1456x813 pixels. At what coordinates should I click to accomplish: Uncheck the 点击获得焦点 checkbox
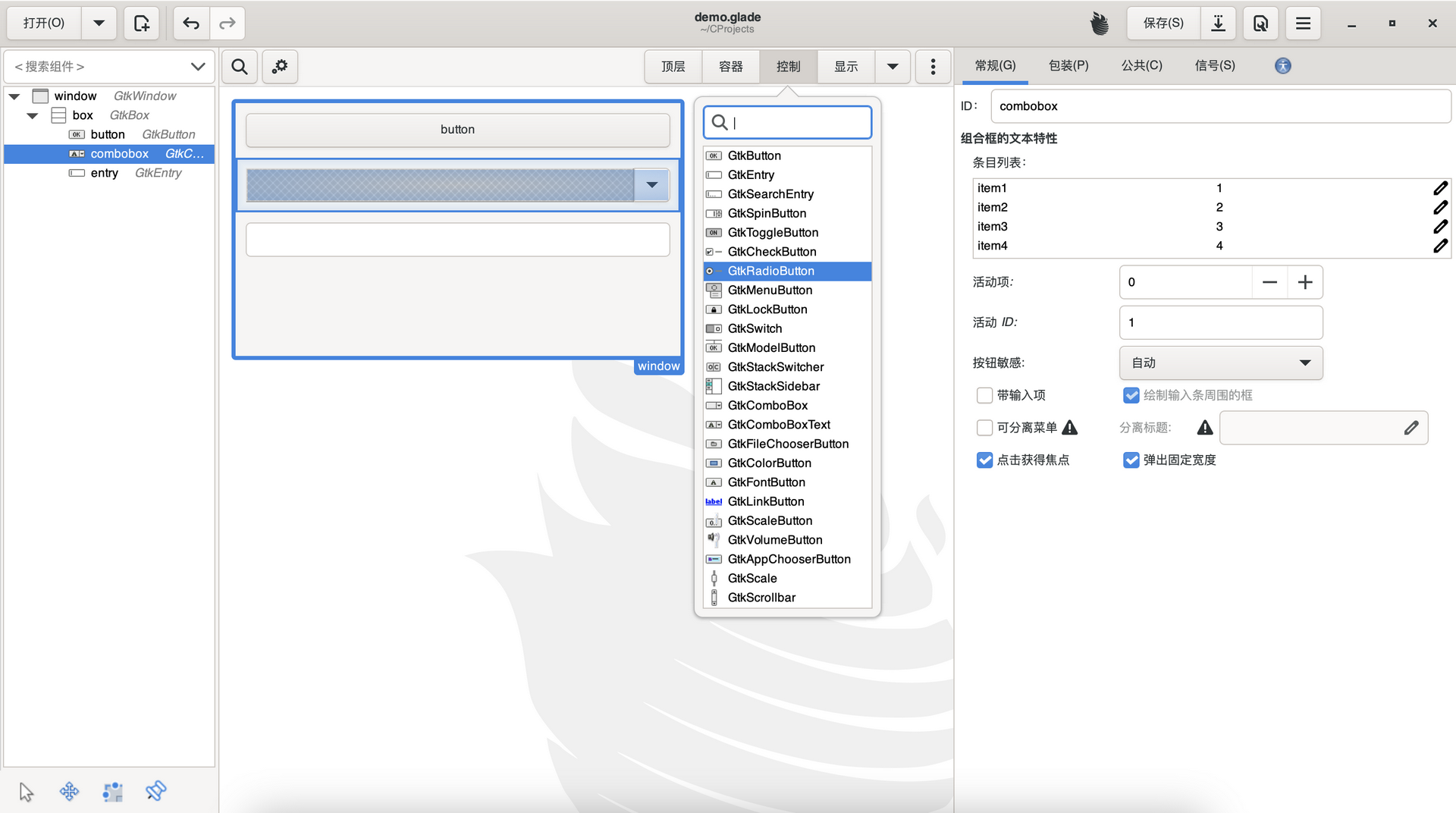click(984, 460)
